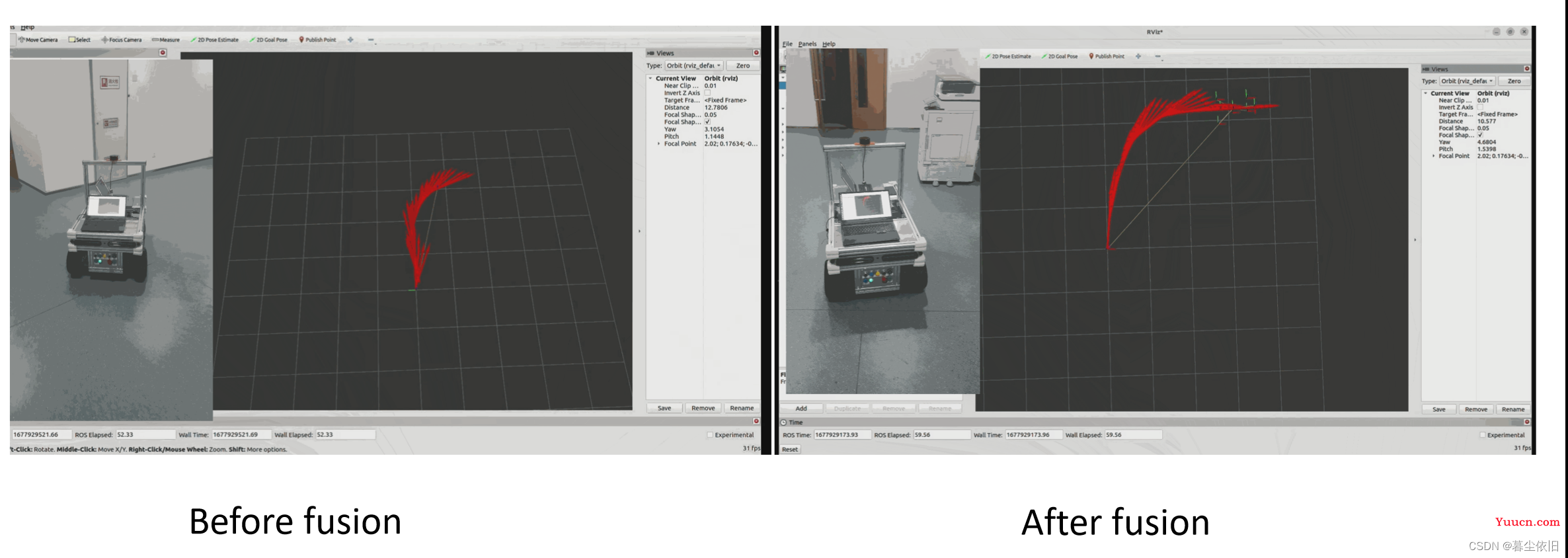Activate the Select tool in left RViz toolbar

click(x=79, y=40)
